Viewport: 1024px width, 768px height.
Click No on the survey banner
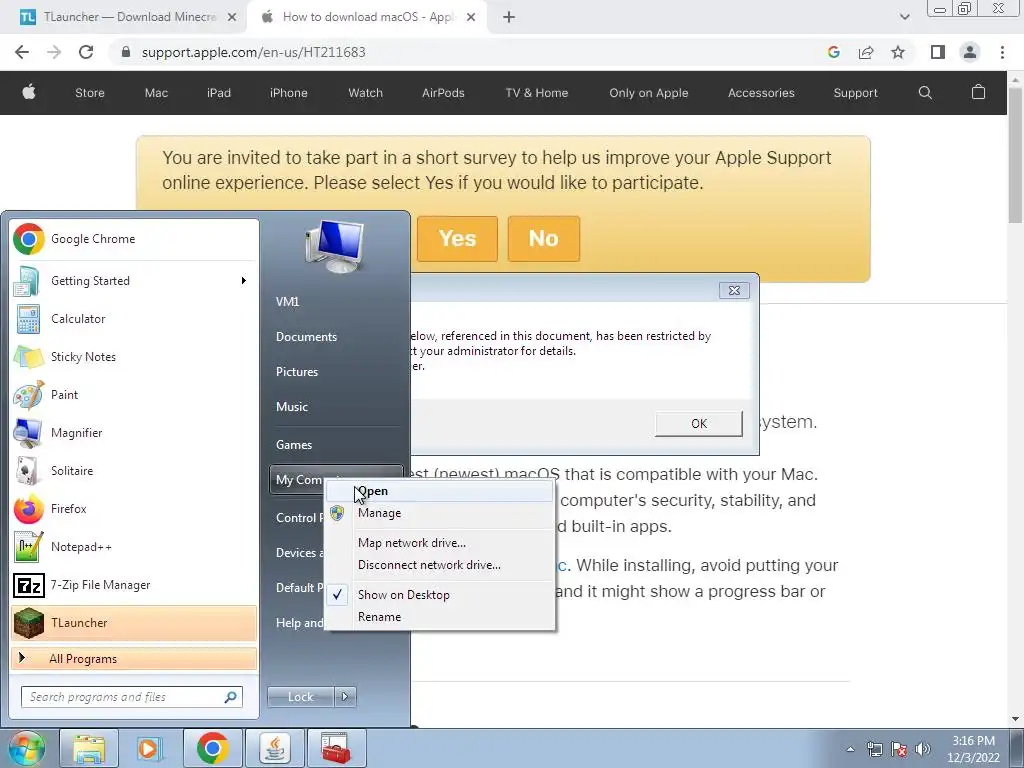pyautogui.click(x=543, y=238)
